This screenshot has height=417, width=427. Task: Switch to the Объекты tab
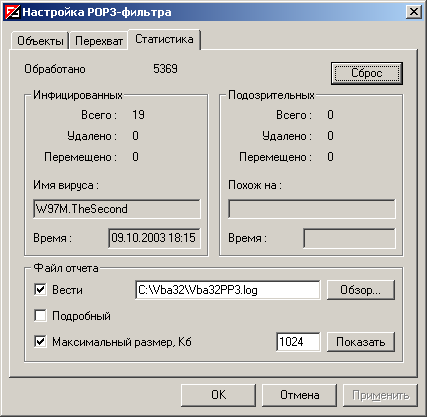click(x=40, y=41)
